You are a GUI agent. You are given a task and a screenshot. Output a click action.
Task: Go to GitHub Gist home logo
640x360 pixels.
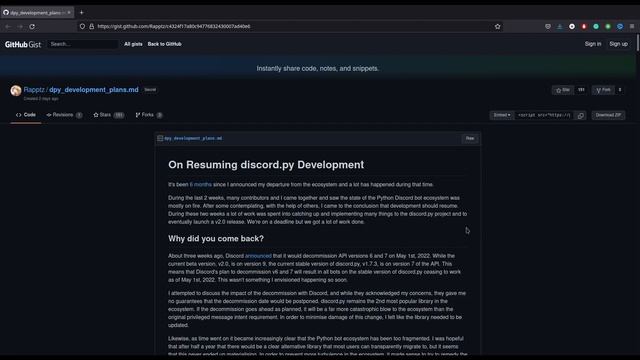click(23, 44)
